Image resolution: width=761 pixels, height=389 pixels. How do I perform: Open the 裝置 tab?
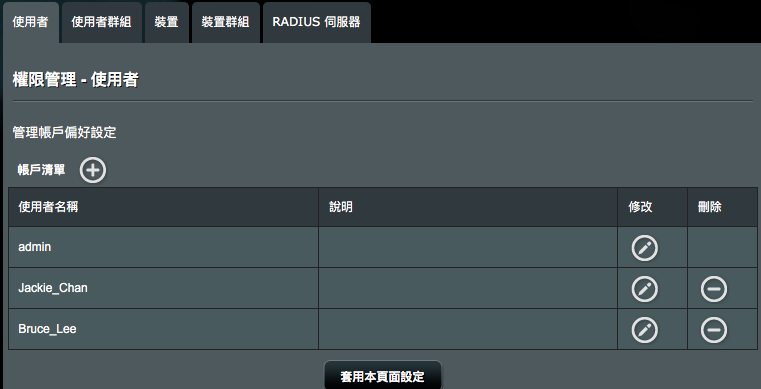coord(166,22)
